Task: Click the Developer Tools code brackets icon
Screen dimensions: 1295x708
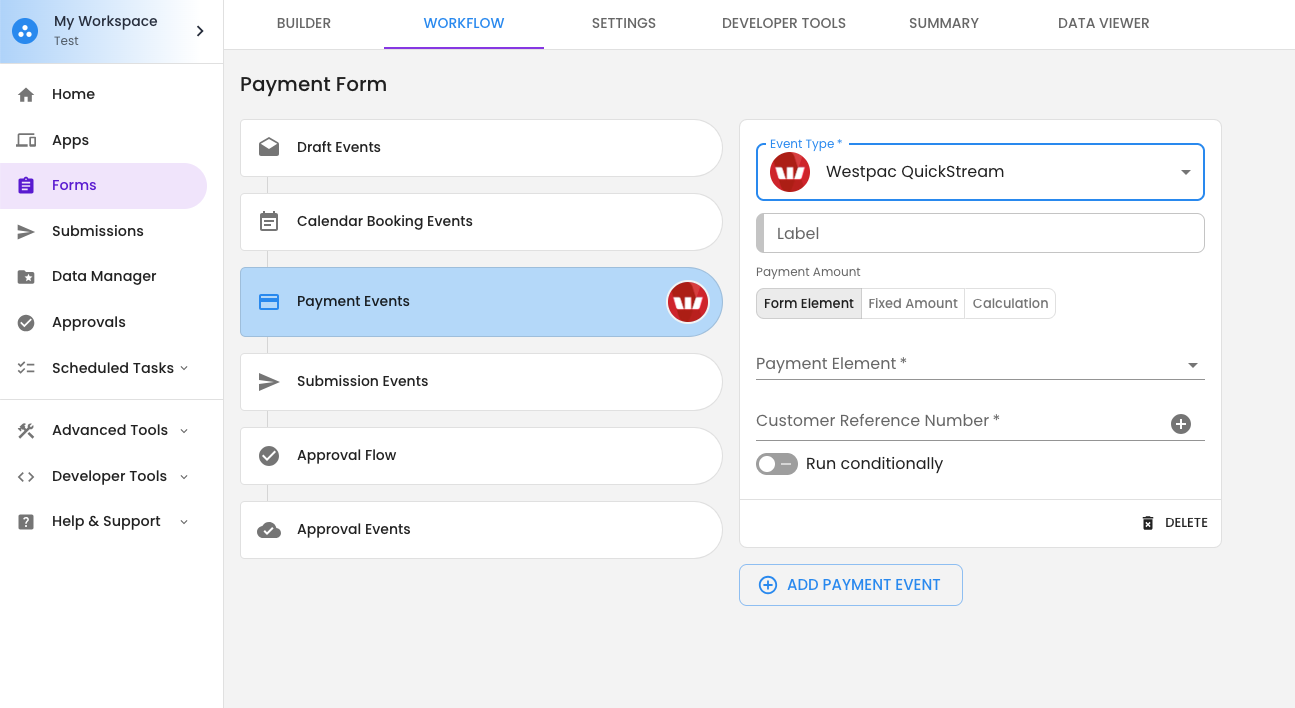Action: (26, 476)
